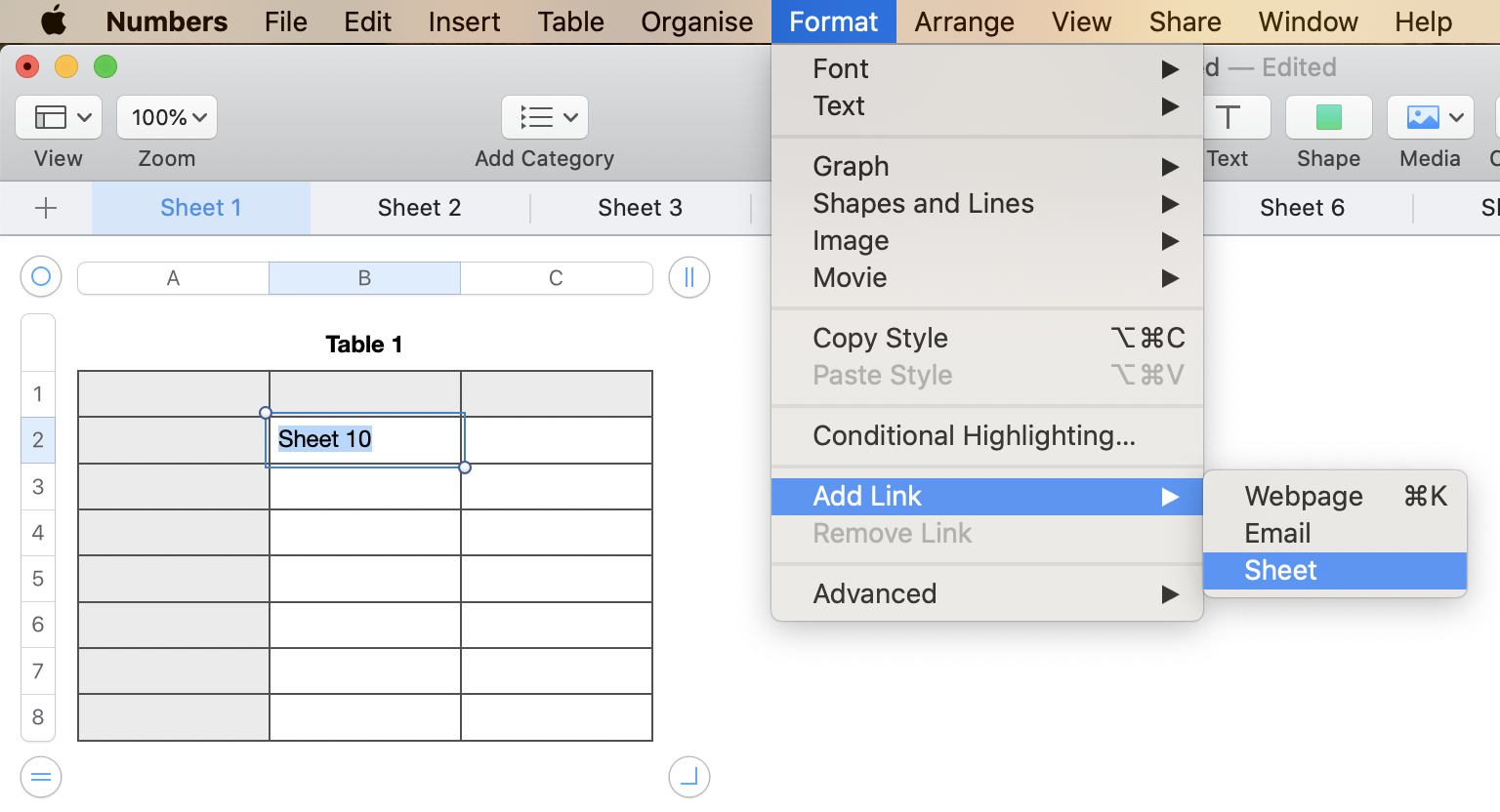
Task: Click the Text box tool icon
Action: click(x=1229, y=118)
